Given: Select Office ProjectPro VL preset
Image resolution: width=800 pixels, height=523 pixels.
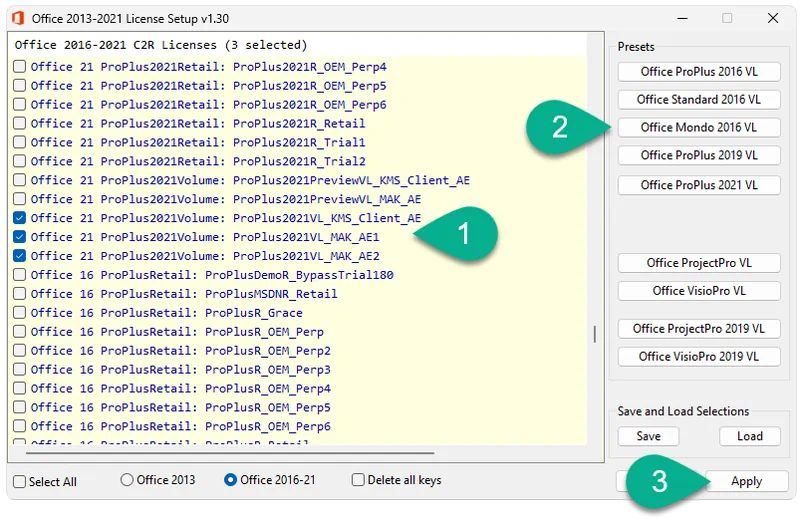Looking at the screenshot, I should [x=698, y=263].
